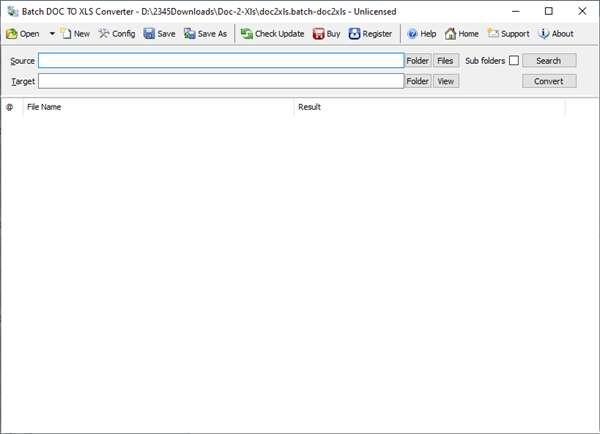Expand the Open dropdown arrow
This screenshot has width=600, height=434.
click(x=52, y=34)
